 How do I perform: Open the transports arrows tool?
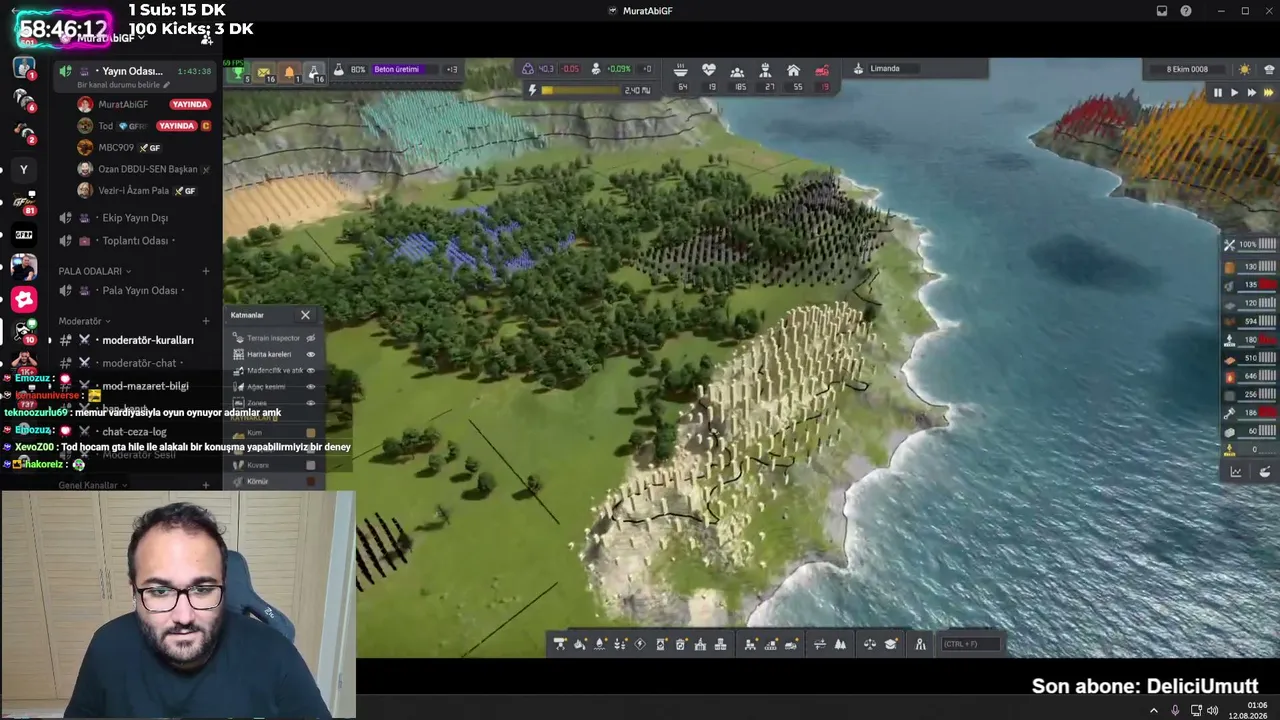(820, 644)
